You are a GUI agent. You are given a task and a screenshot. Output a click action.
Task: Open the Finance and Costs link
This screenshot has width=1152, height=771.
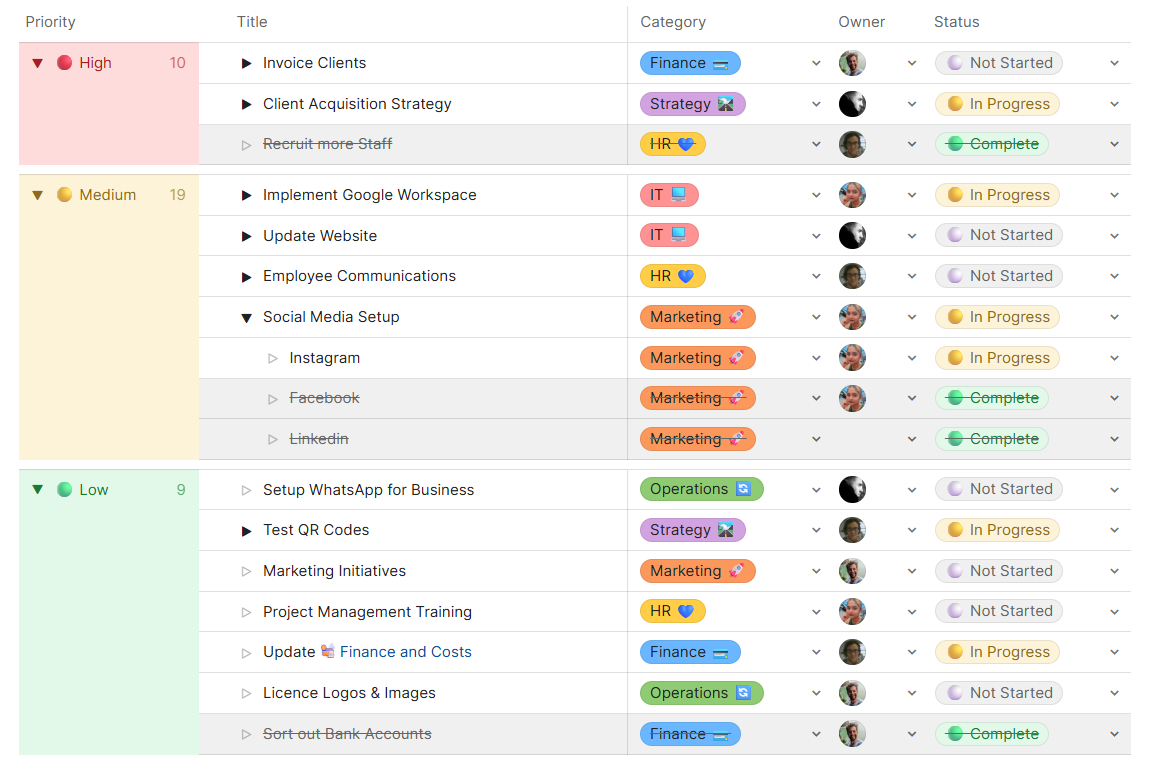405,652
